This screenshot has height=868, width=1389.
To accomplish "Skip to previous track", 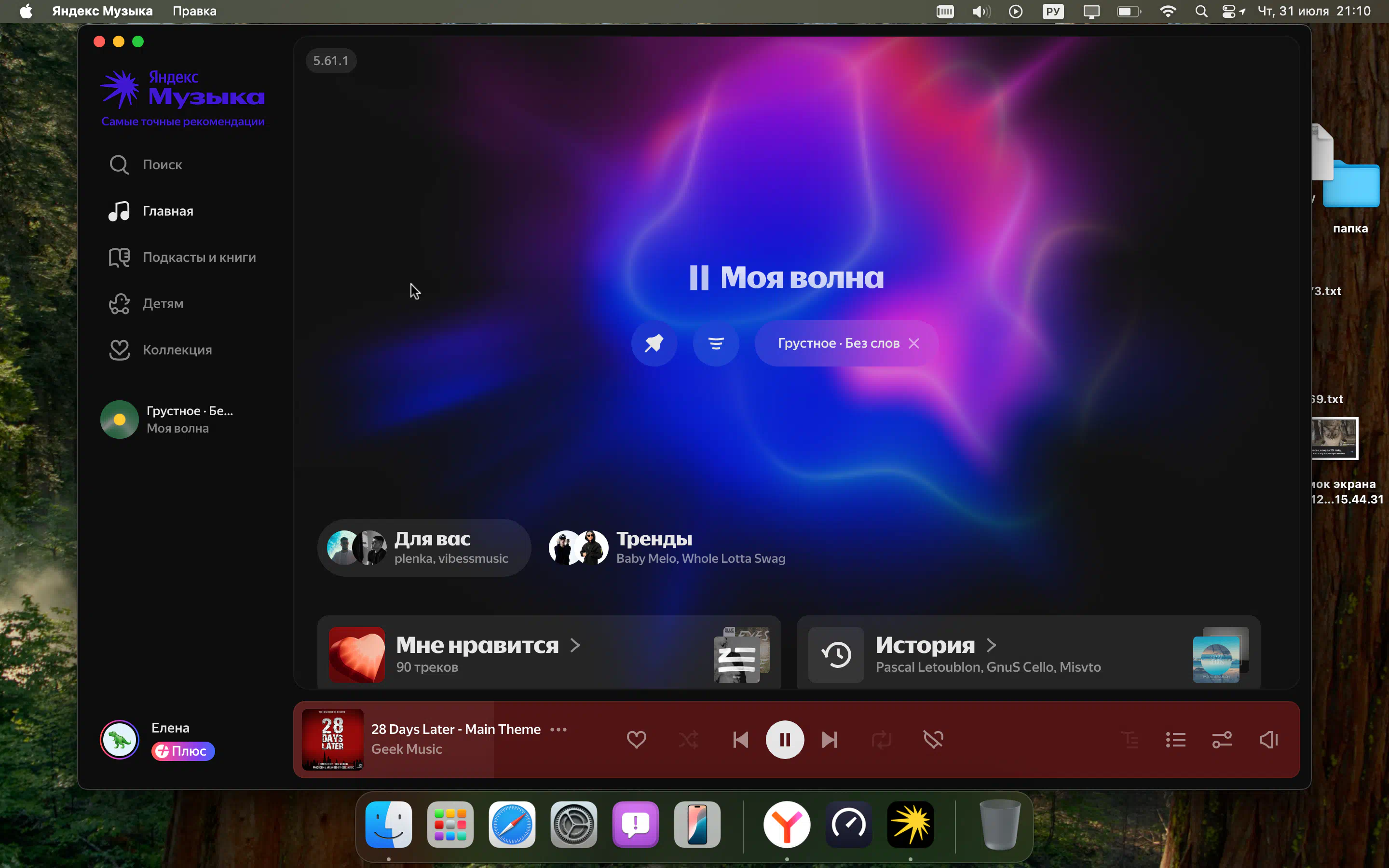I will point(740,739).
